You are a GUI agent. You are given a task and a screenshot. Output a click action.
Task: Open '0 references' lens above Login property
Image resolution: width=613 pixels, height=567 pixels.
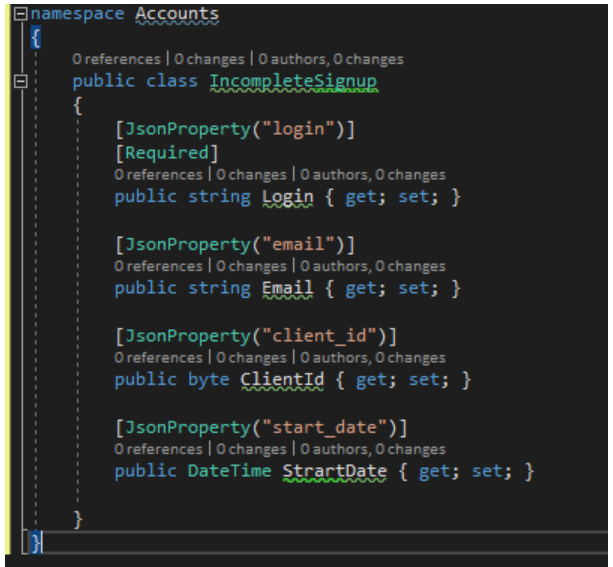point(158,174)
